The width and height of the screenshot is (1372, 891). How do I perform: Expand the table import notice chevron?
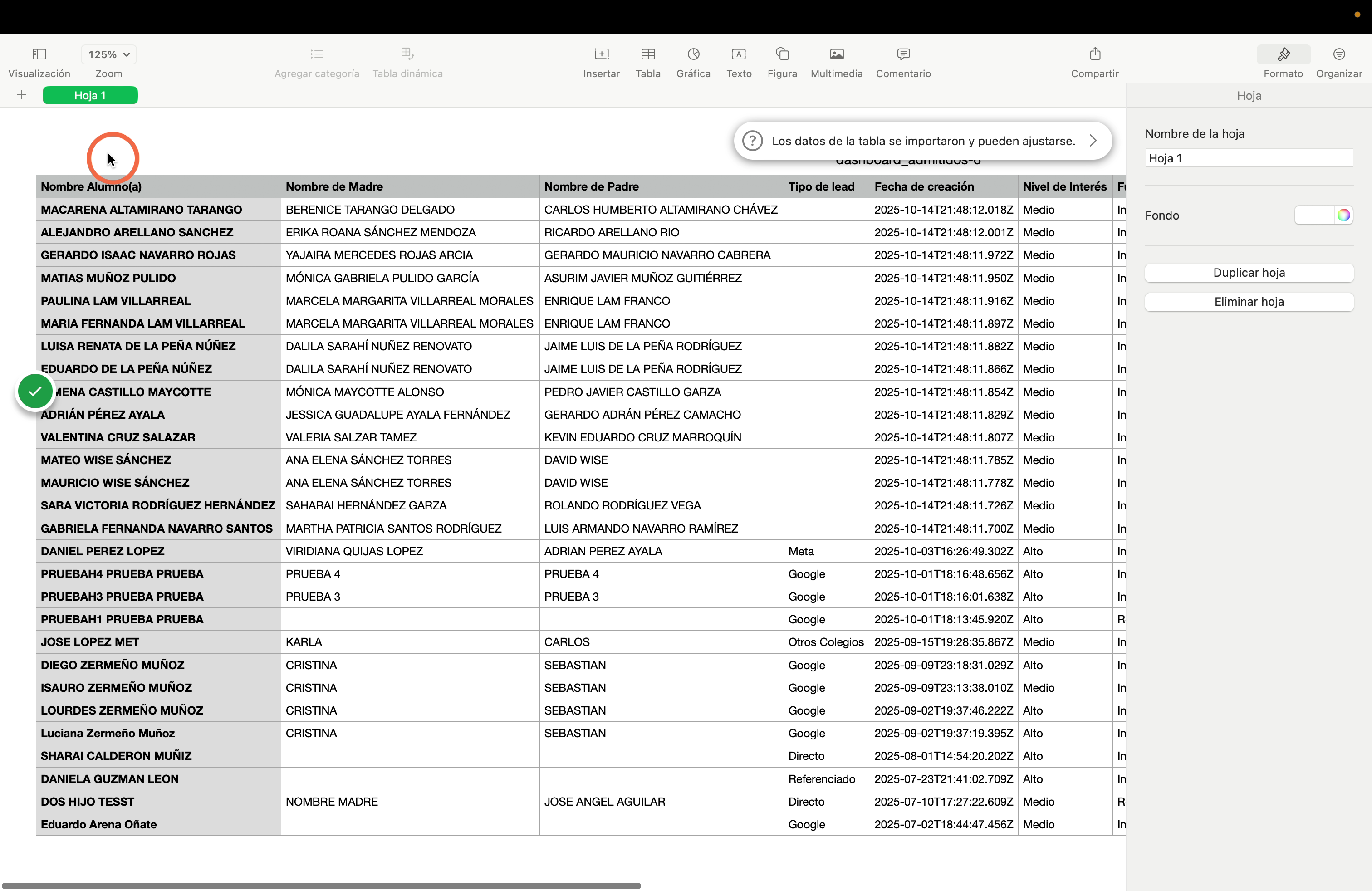tap(1093, 141)
